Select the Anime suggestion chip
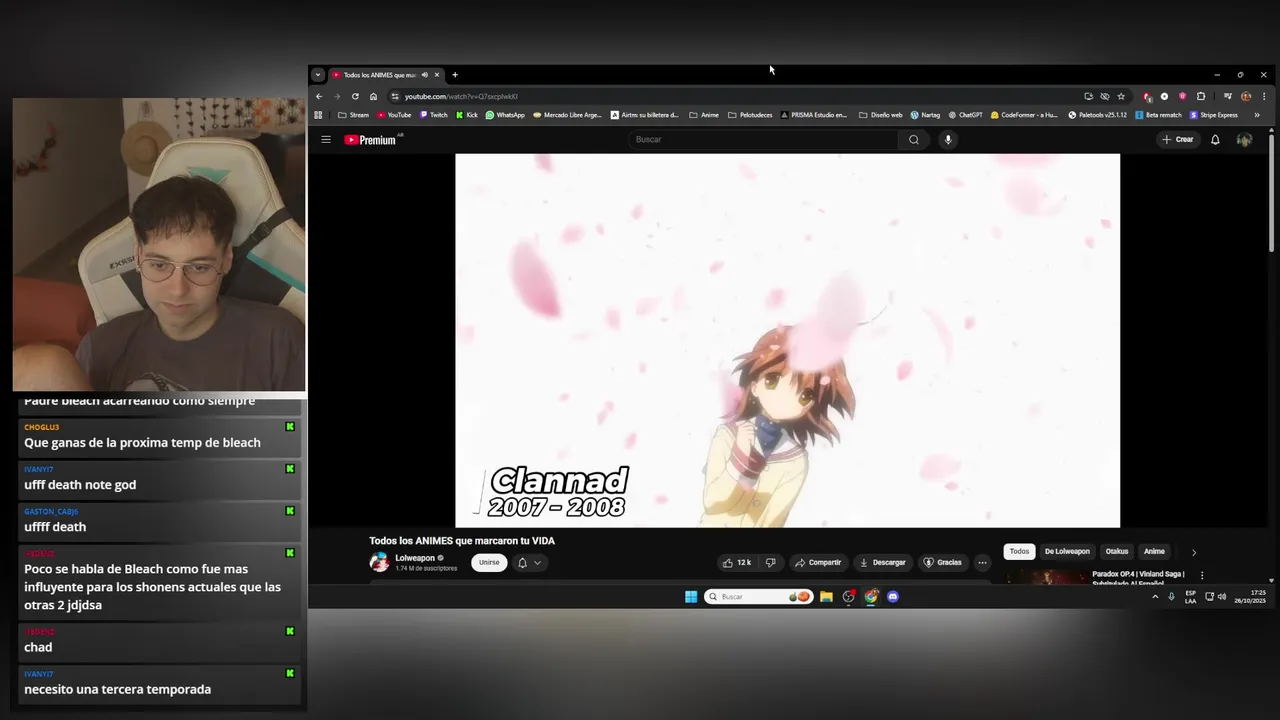This screenshot has height=720, width=1280. coord(1154,552)
